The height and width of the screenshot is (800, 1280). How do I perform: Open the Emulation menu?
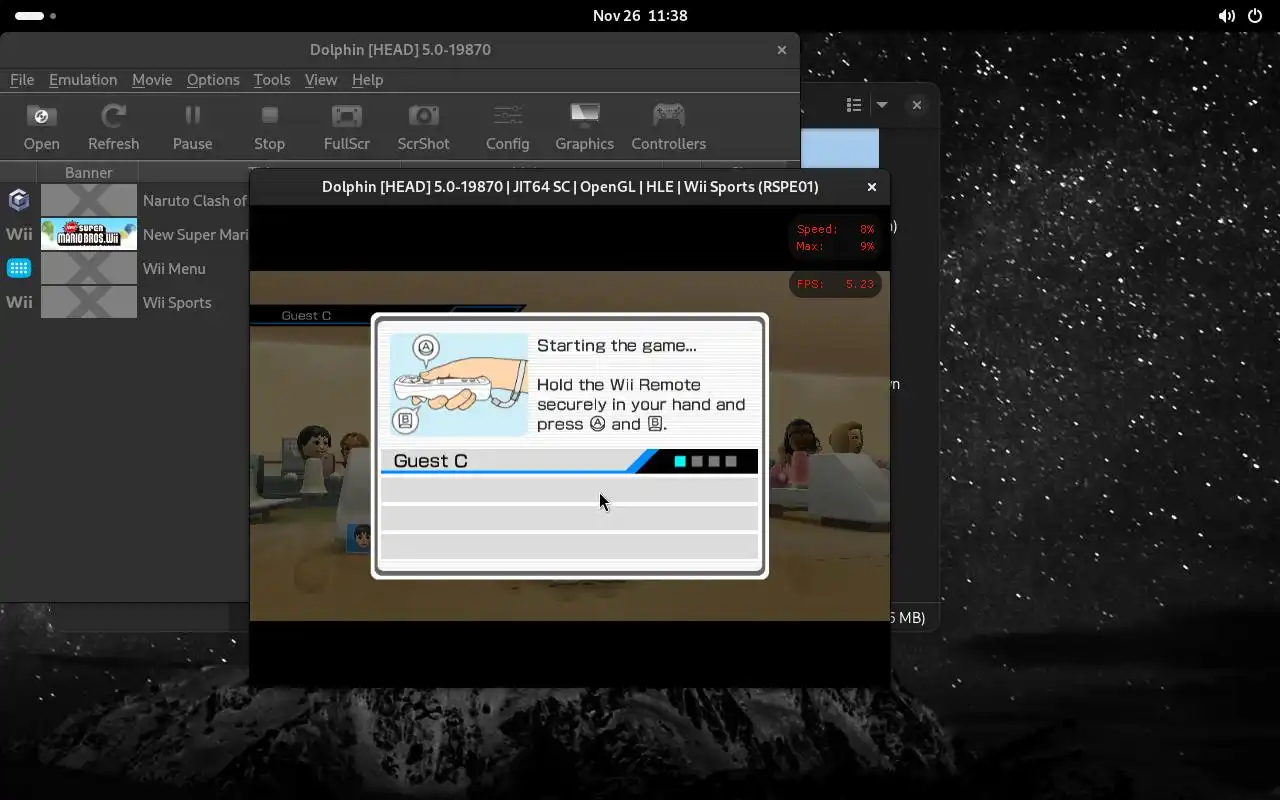pyautogui.click(x=83, y=79)
